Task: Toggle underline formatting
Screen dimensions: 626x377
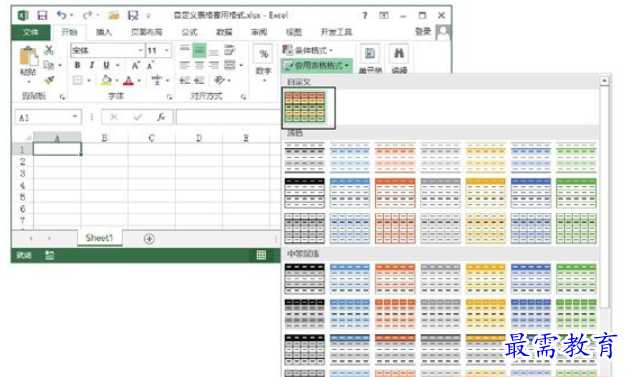Action: pos(106,65)
